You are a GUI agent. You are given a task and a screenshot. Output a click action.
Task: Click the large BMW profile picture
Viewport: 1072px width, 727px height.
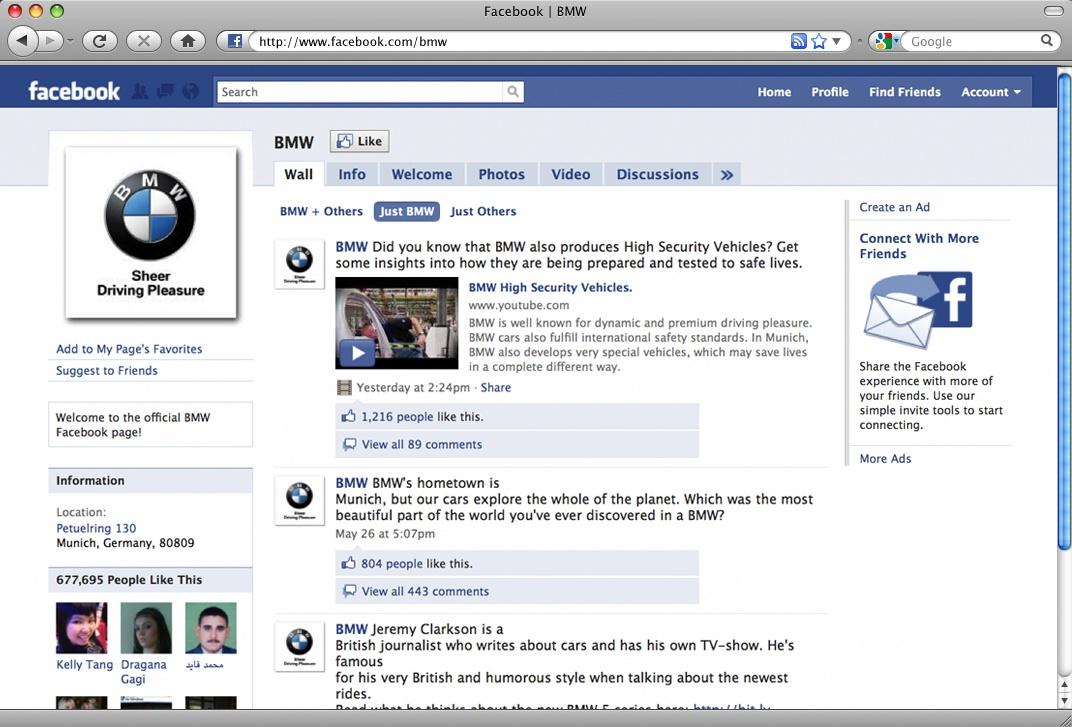(x=150, y=233)
